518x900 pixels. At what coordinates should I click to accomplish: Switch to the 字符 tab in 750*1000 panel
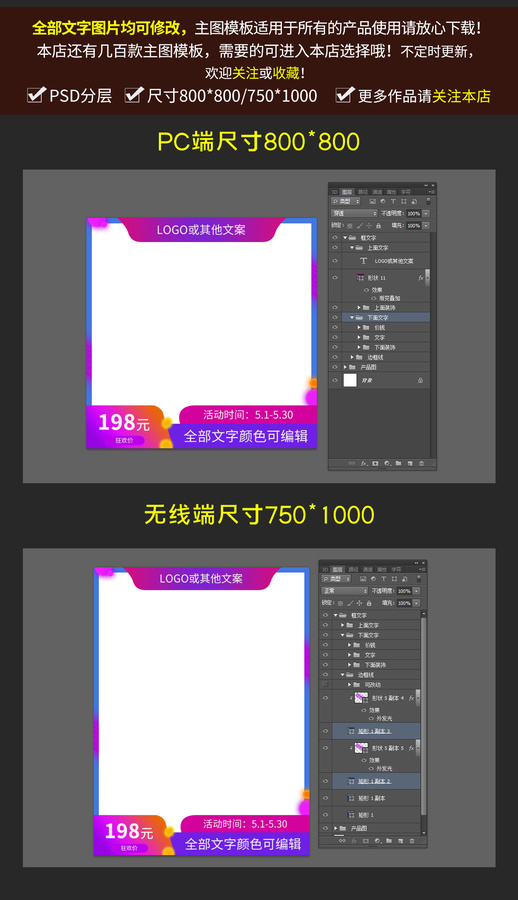396,569
